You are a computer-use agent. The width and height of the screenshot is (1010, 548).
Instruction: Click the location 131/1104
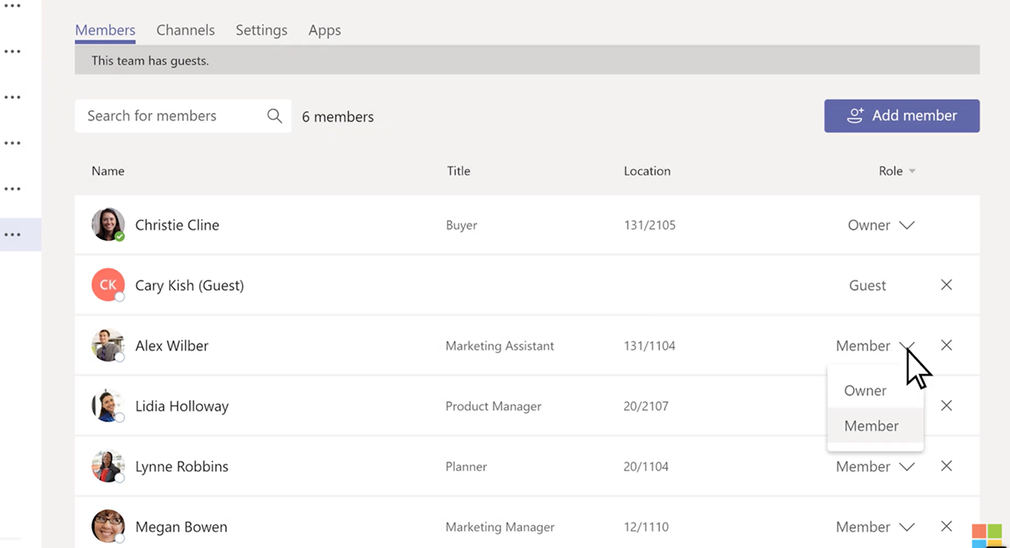pyautogui.click(x=649, y=346)
